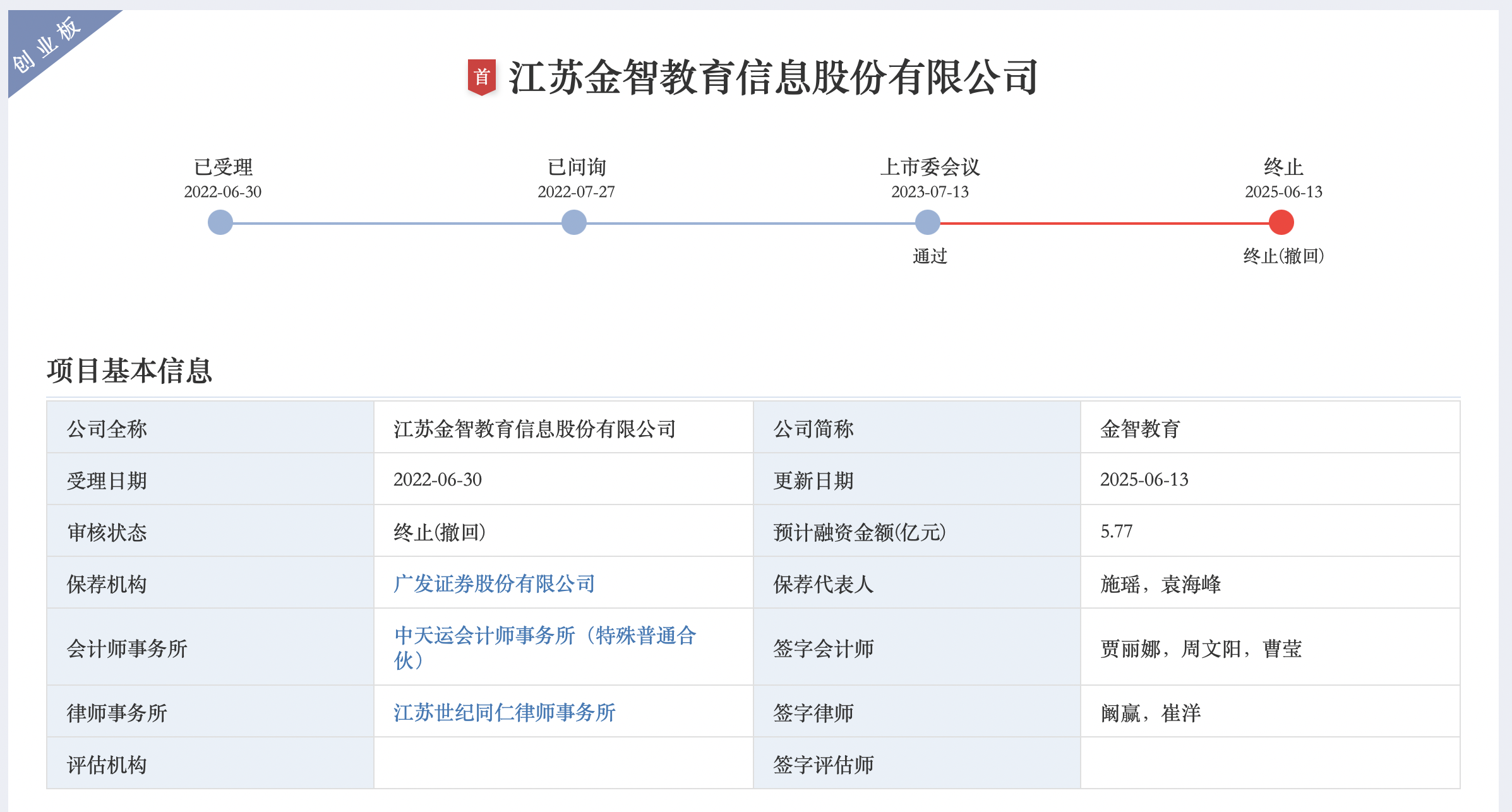Click the 公司全称 table label
The image size is (1512, 812).
pos(107,429)
